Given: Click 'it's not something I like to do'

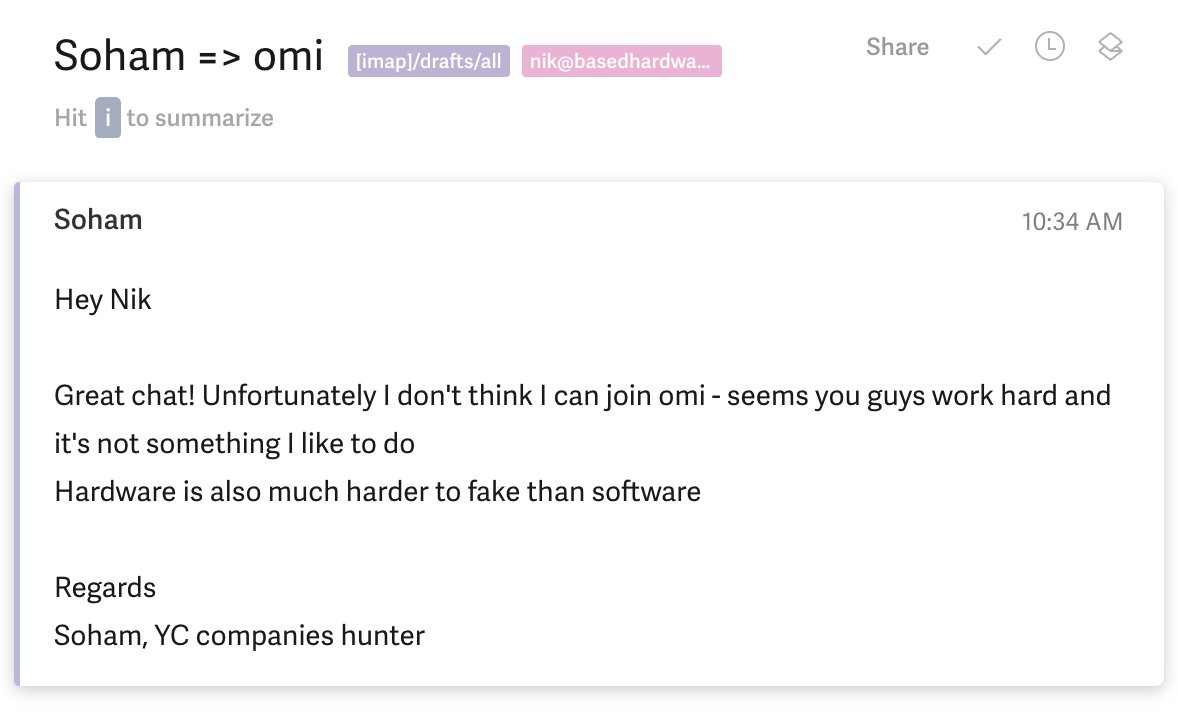Looking at the screenshot, I should (234, 444).
